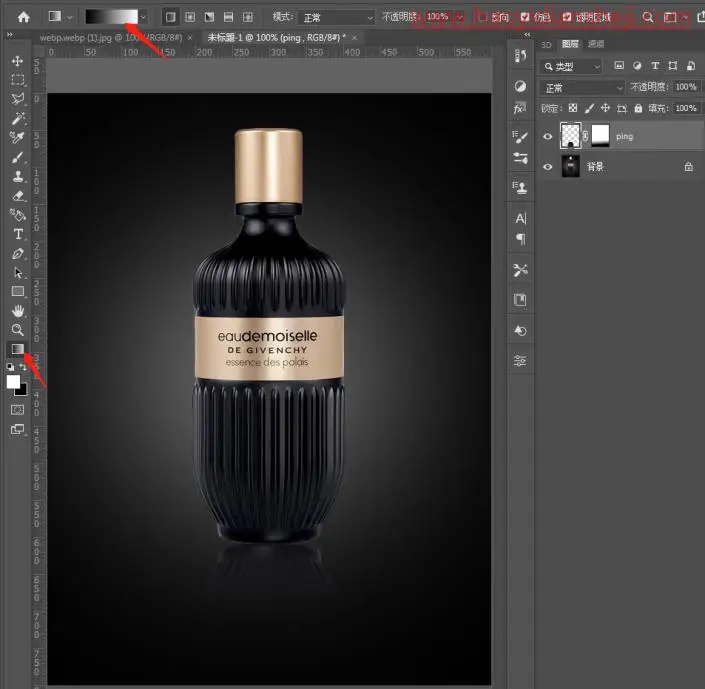Select the Magic Wand tool

pos(18,118)
